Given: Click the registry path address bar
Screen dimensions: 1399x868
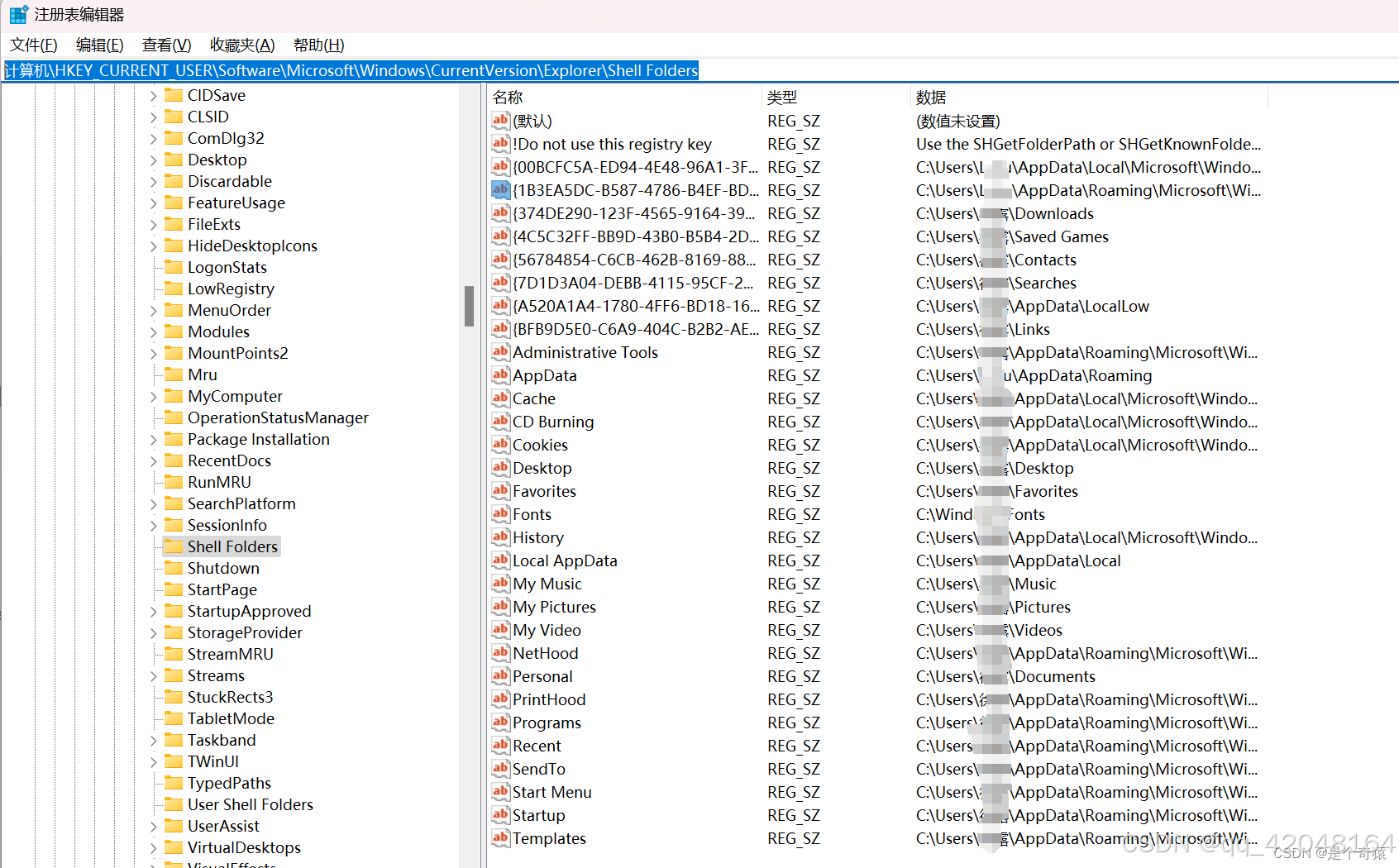Looking at the screenshot, I should 699,70.
